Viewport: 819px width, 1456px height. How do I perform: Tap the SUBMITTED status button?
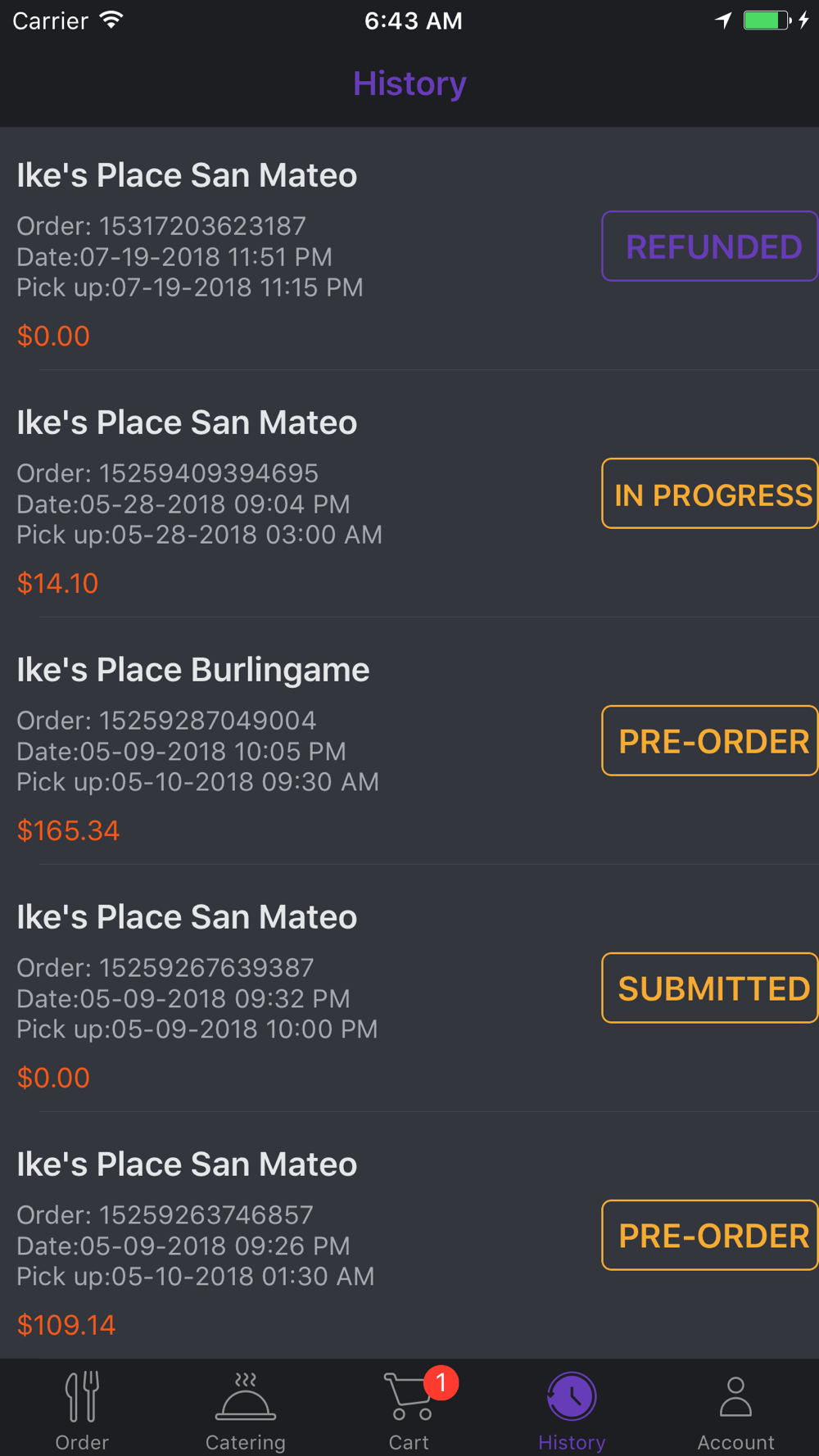(x=710, y=988)
